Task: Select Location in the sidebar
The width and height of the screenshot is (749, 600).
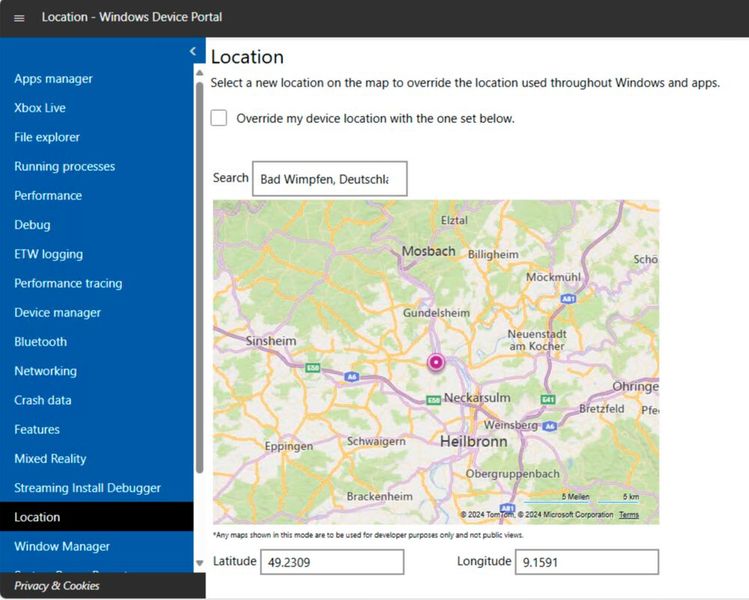Action: point(96,517)
